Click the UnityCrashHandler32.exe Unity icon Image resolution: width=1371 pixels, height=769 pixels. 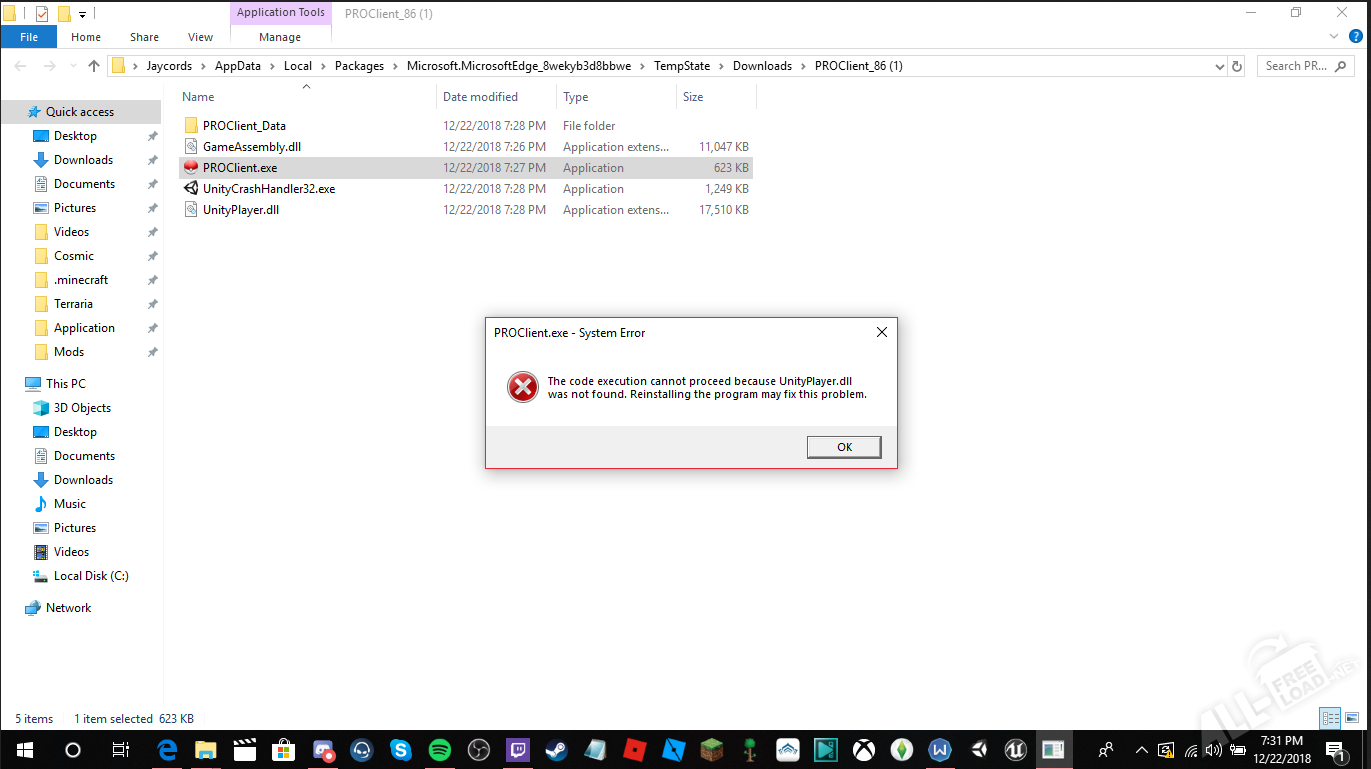point(191,189)
